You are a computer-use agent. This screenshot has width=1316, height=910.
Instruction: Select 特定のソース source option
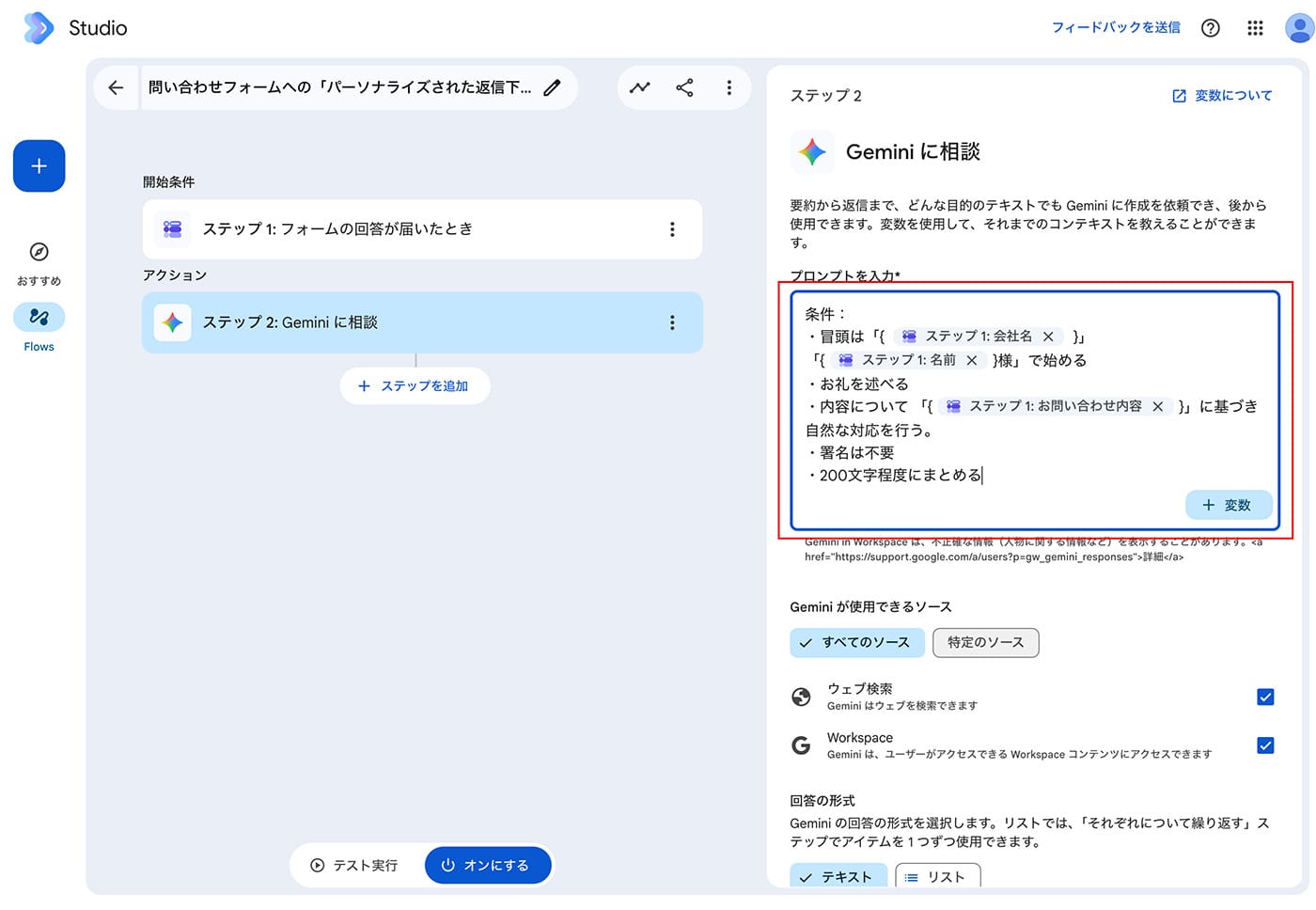[985, 642]
